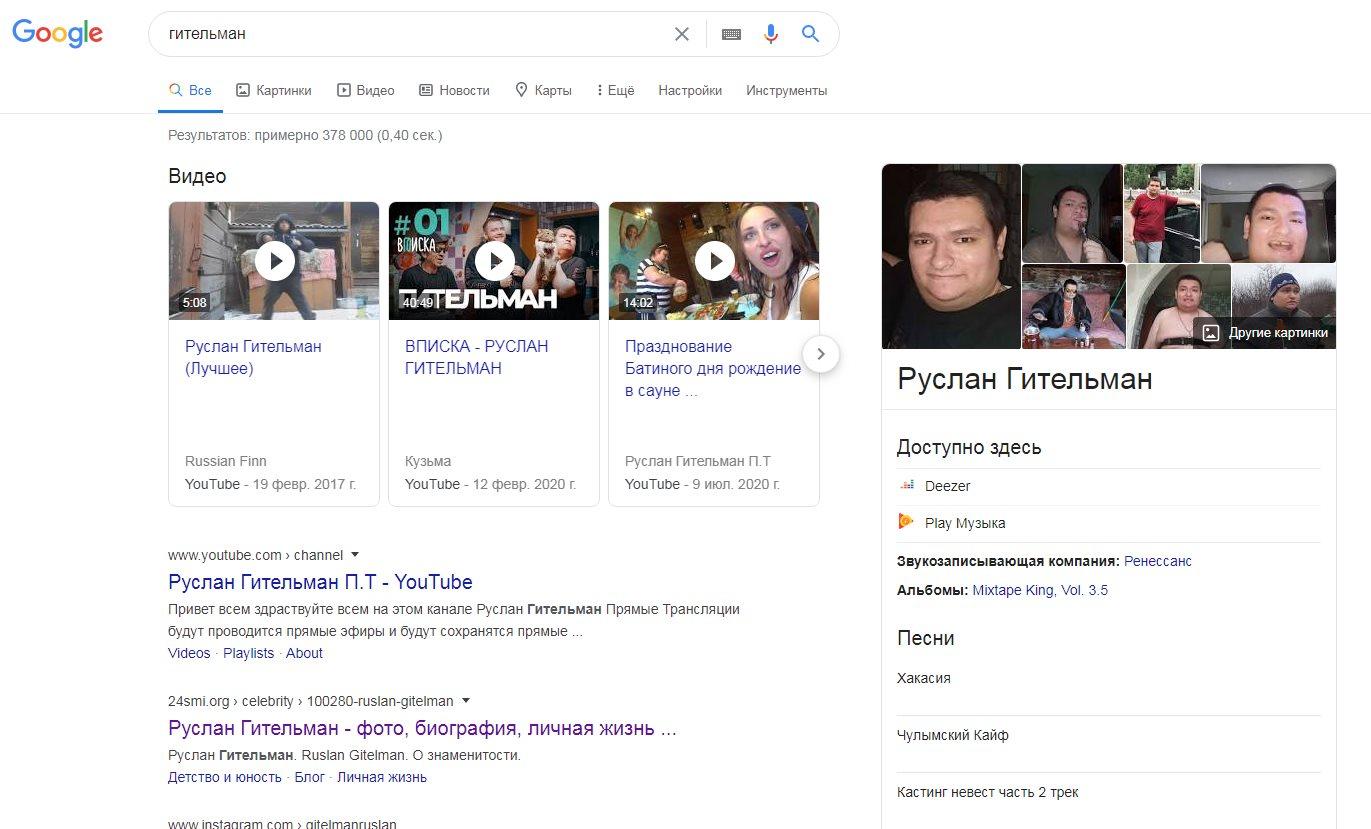Open Настройки search settings

tap(690, 90)
